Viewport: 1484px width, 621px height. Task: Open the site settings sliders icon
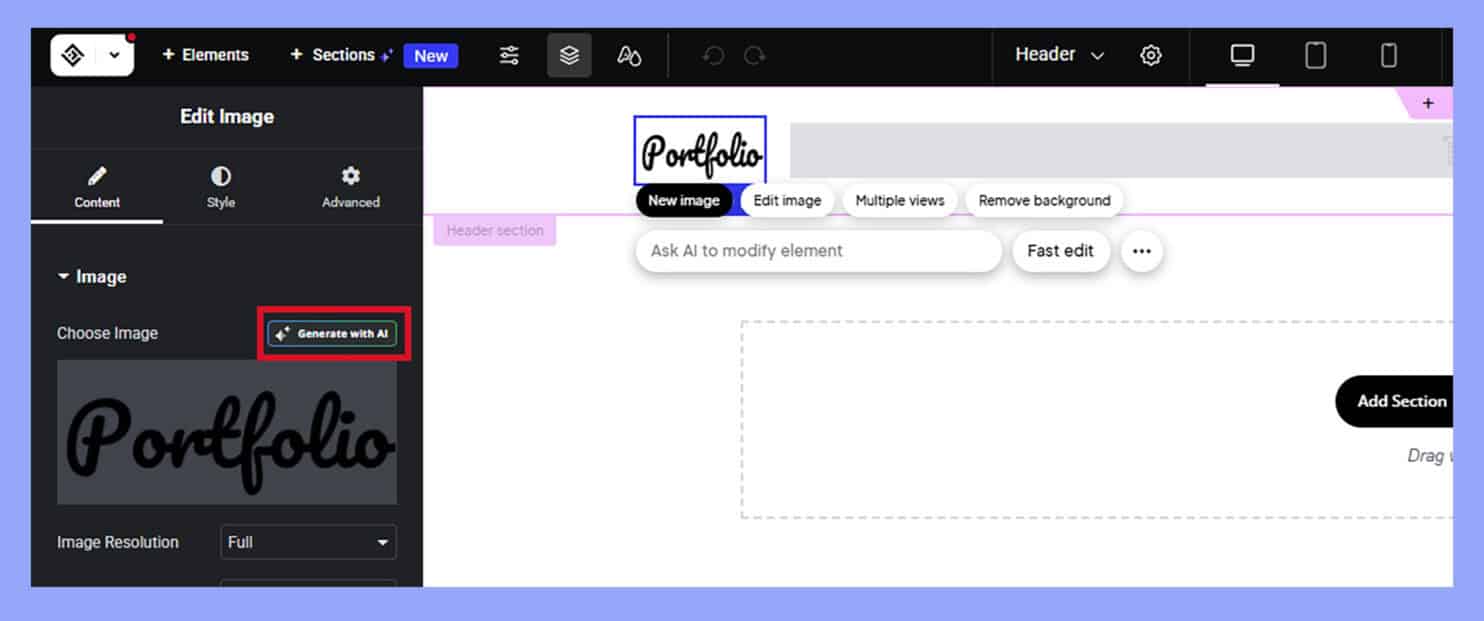coord(509,56)
